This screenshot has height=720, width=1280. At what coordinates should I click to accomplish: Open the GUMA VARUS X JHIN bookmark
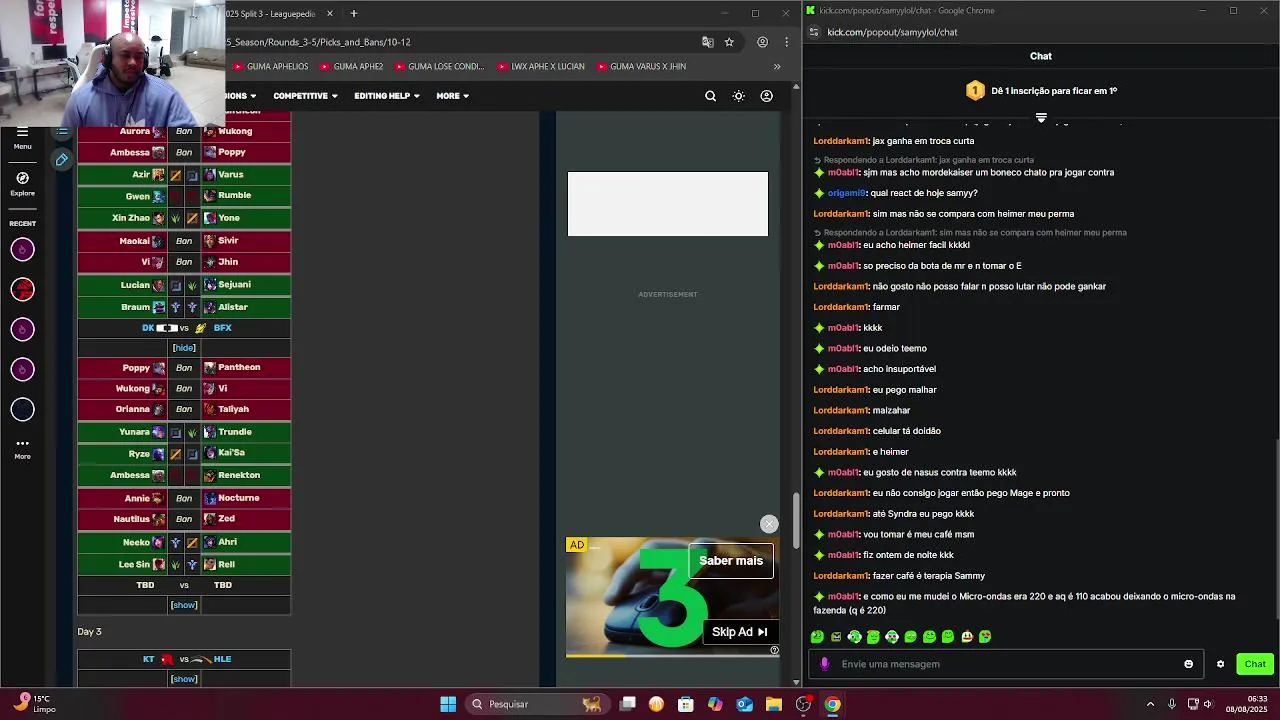point(641,67)
